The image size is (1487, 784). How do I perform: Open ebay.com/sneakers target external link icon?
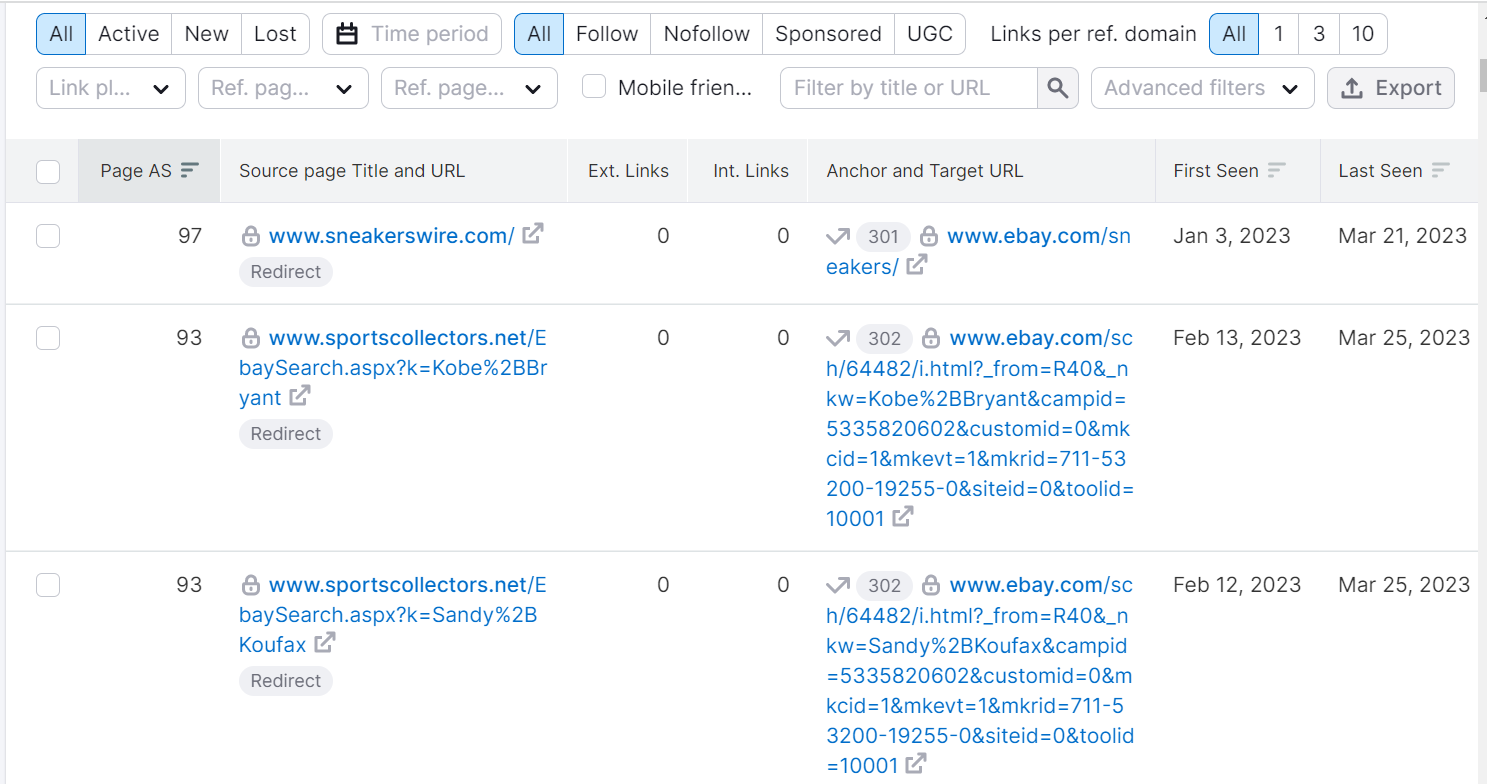pos(916,265)
